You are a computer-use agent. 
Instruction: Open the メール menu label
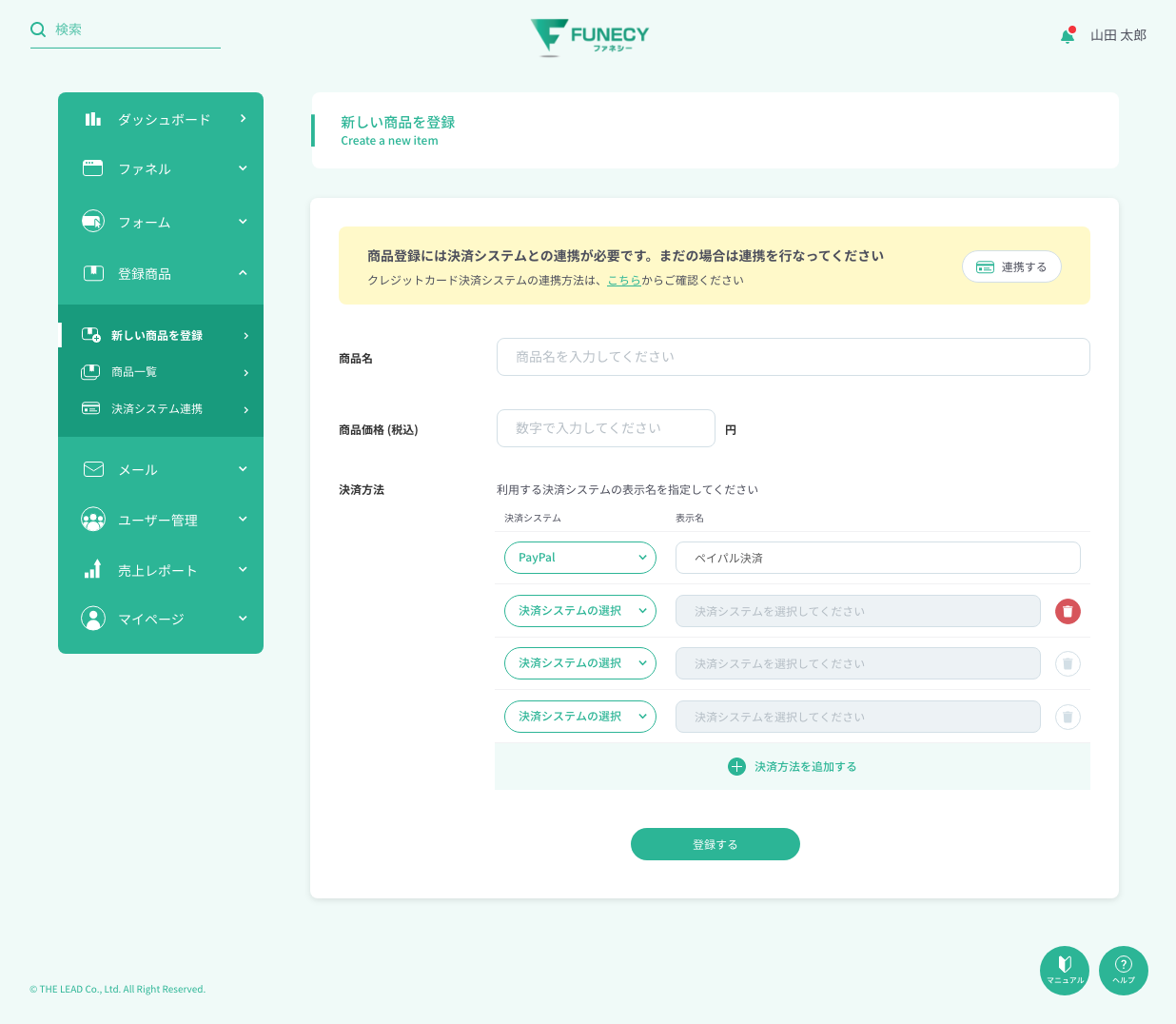[138, 470]
